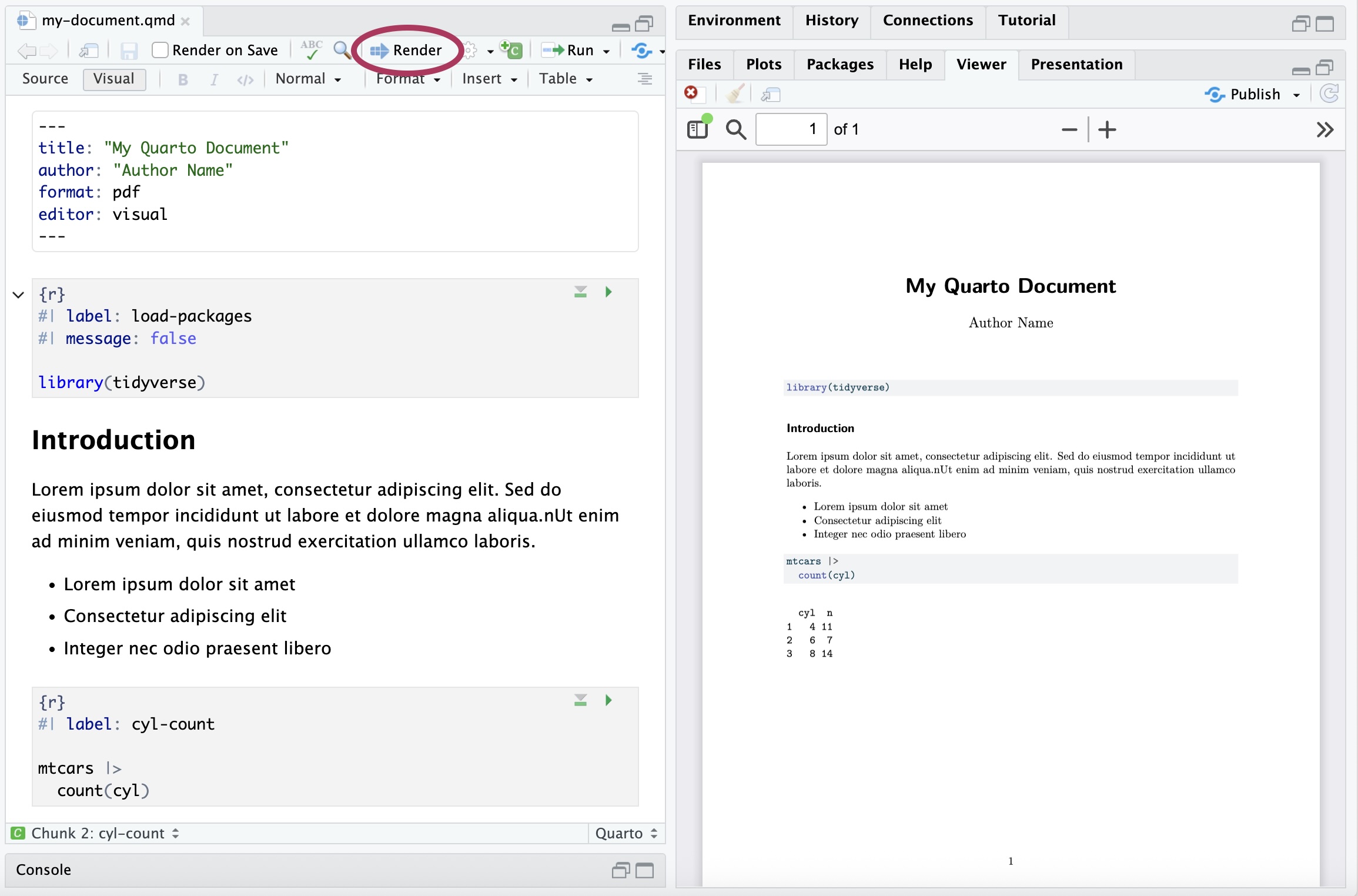Enable the Render on Save checkbox
The height and width of the screenshot is (896, 1358).
[x=160, y=51]
